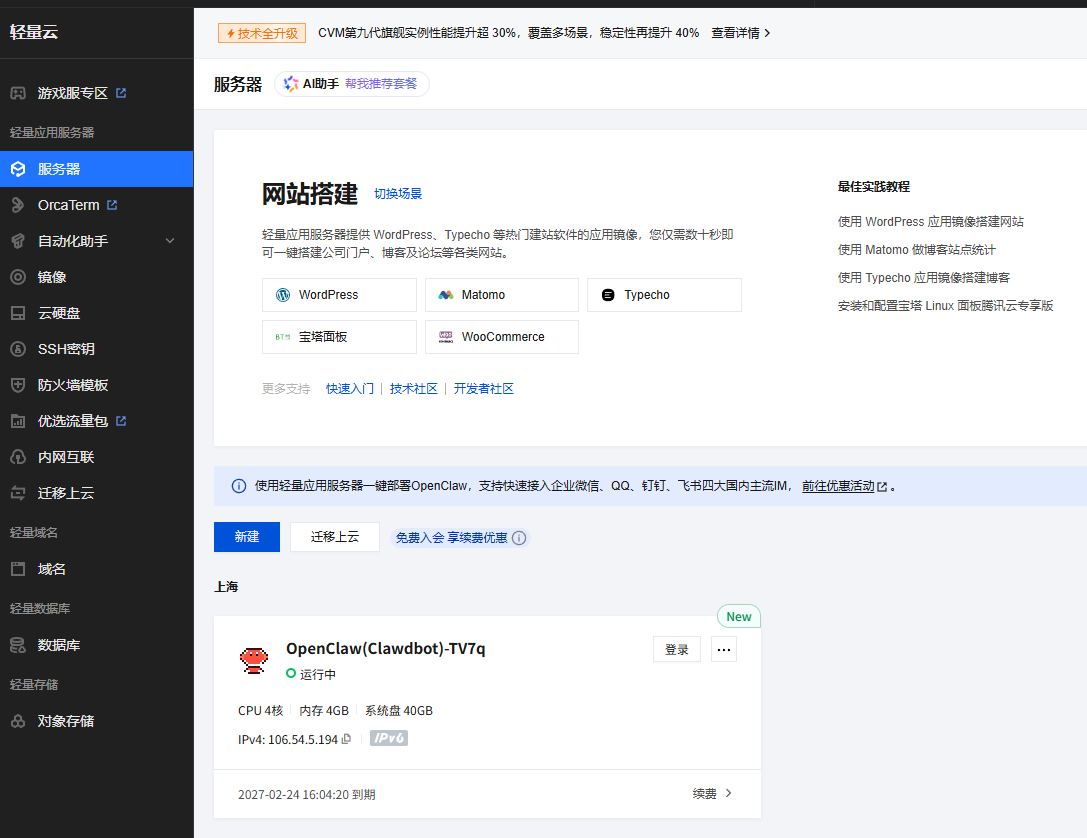Click 查看详情 banner link

tap(736, 33)
